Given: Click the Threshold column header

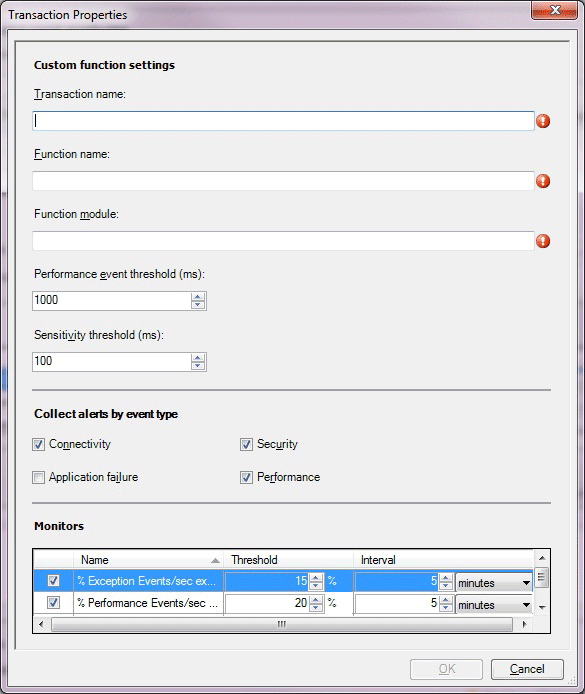Looking at the screenshot, I should tap(289, 560).
